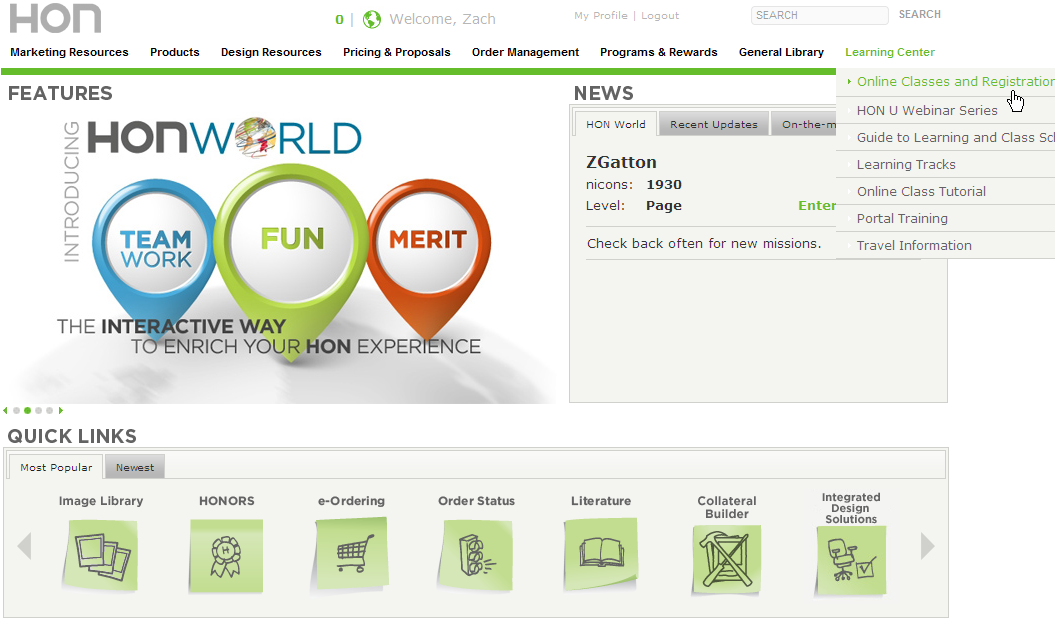Click the e-Ordering label
1055x633 pixels.
pos(351,501)
